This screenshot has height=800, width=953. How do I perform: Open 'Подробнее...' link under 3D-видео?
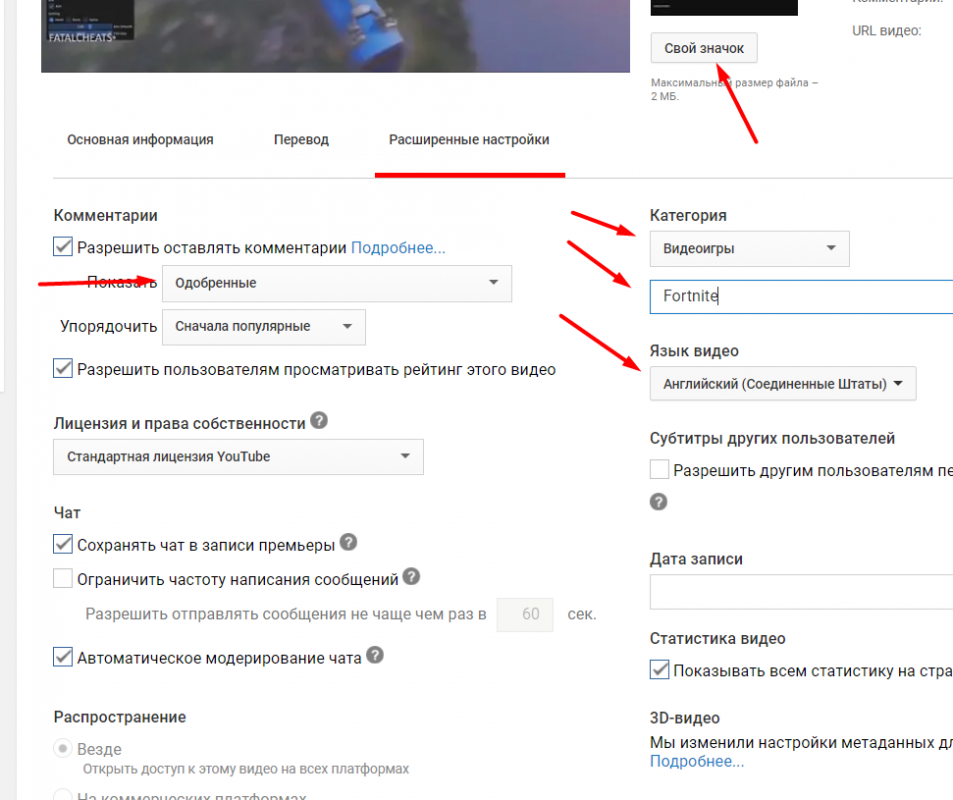pos(697,762)
